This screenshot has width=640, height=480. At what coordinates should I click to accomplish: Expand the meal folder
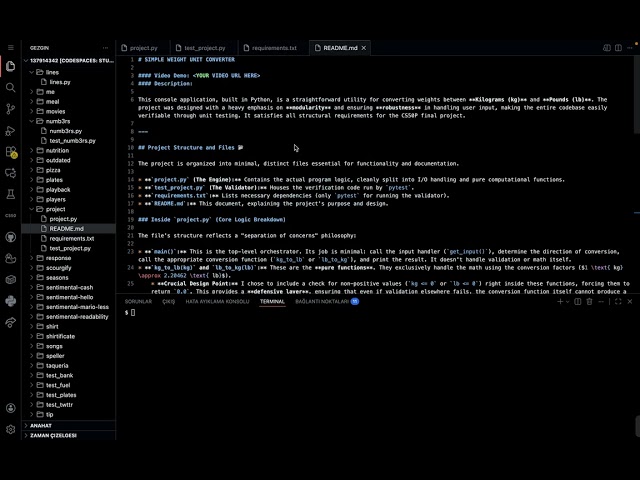[x=69, y=102]
